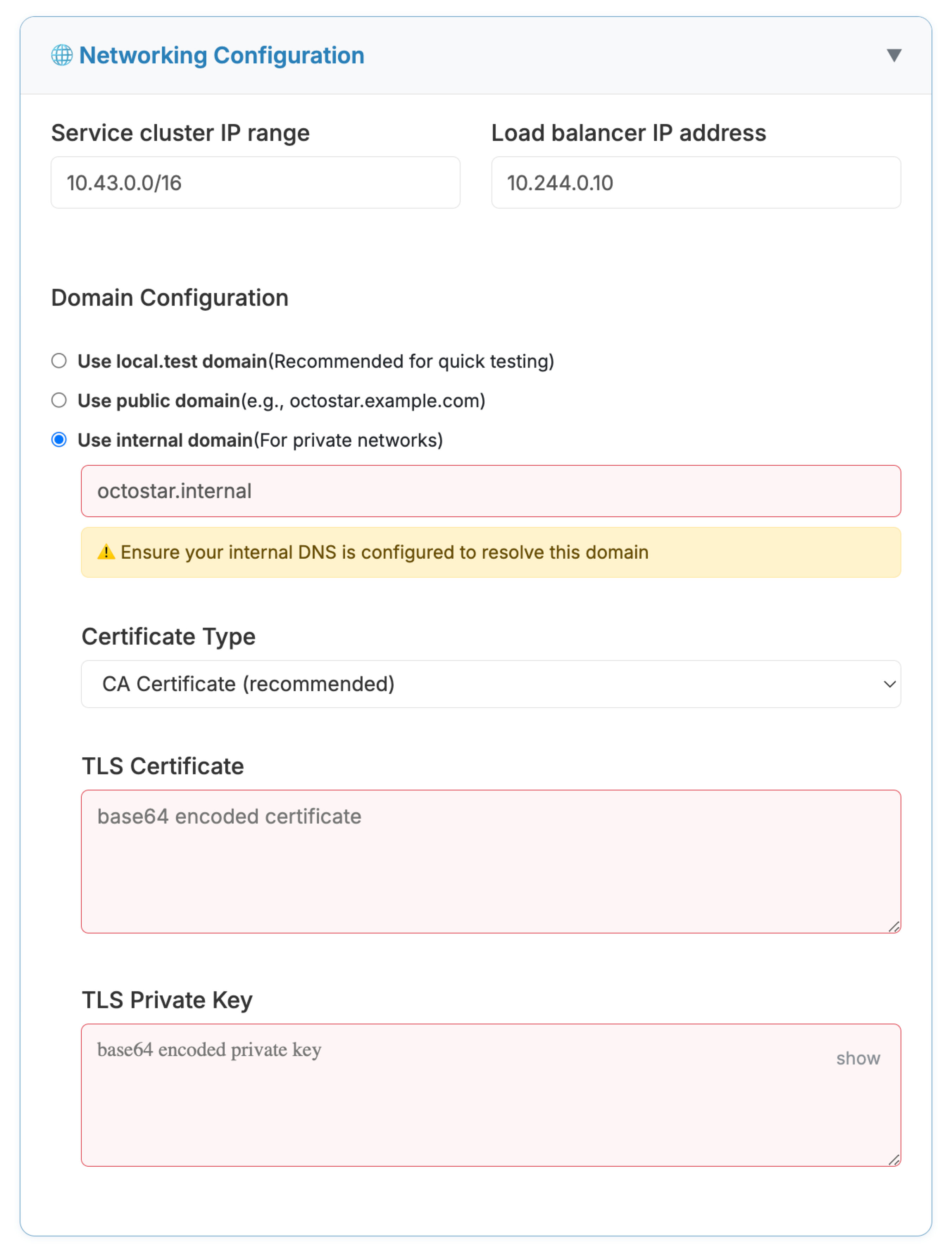Select "Use public domain" option
Image resolution: width=952 pixels, height=1254 pixels.
click(59, 400)
